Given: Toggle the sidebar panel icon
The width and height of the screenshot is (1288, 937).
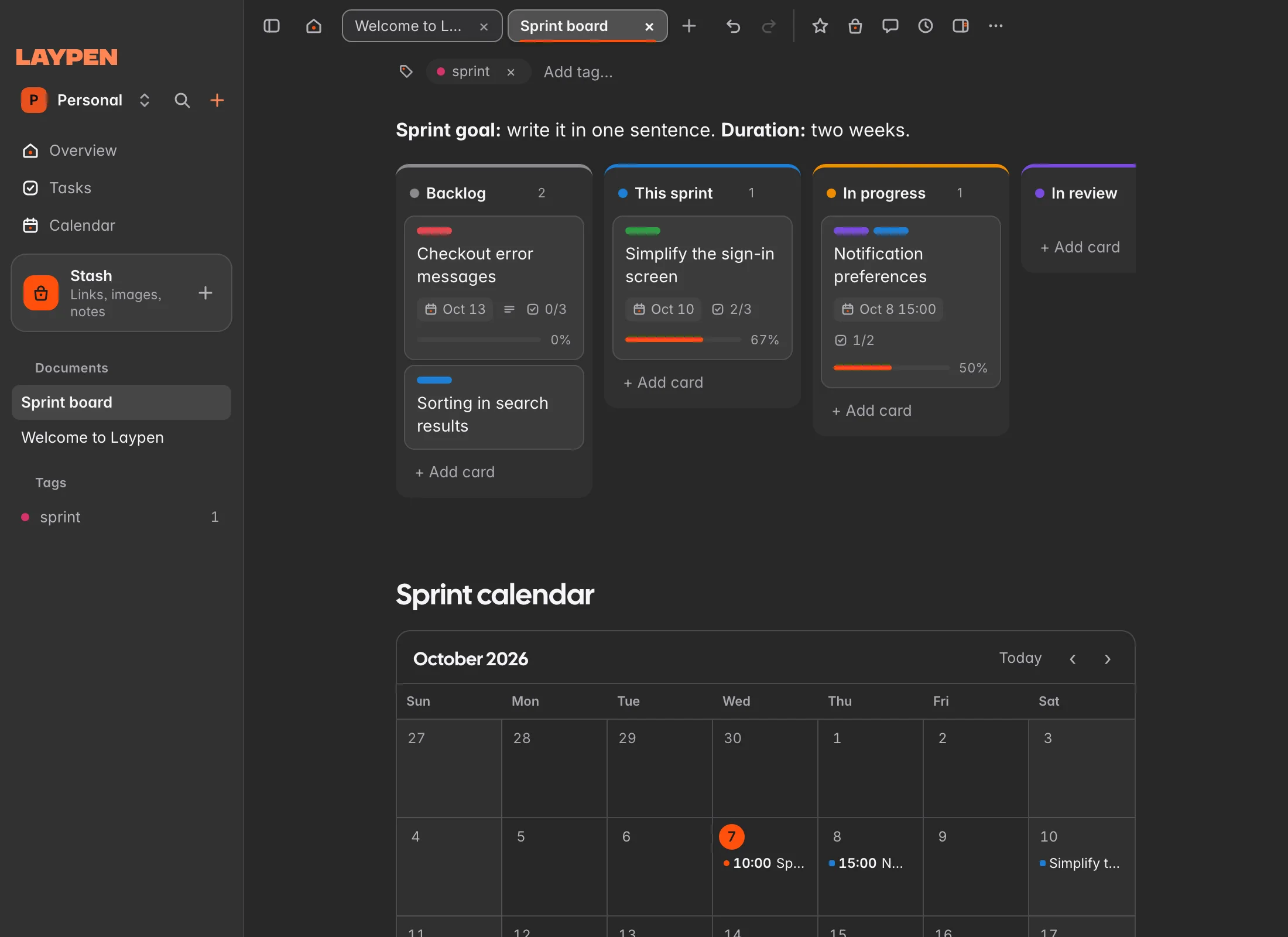Looking at the screenshot, I should pyautogui.click(x=272, y=26).
